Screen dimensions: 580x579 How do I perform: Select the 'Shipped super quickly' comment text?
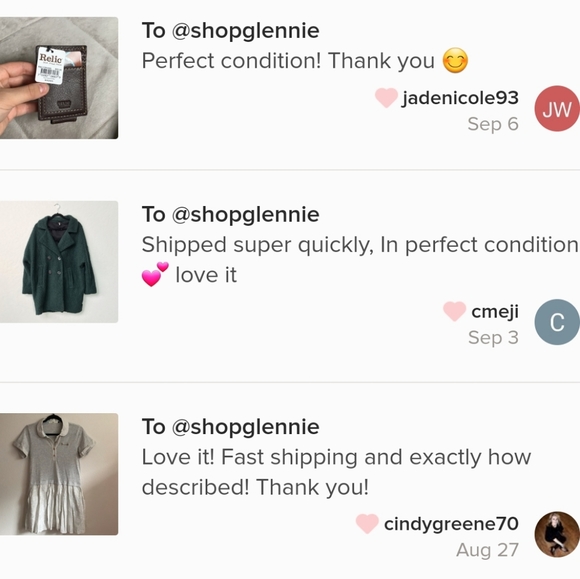click(x=360, y=260)
